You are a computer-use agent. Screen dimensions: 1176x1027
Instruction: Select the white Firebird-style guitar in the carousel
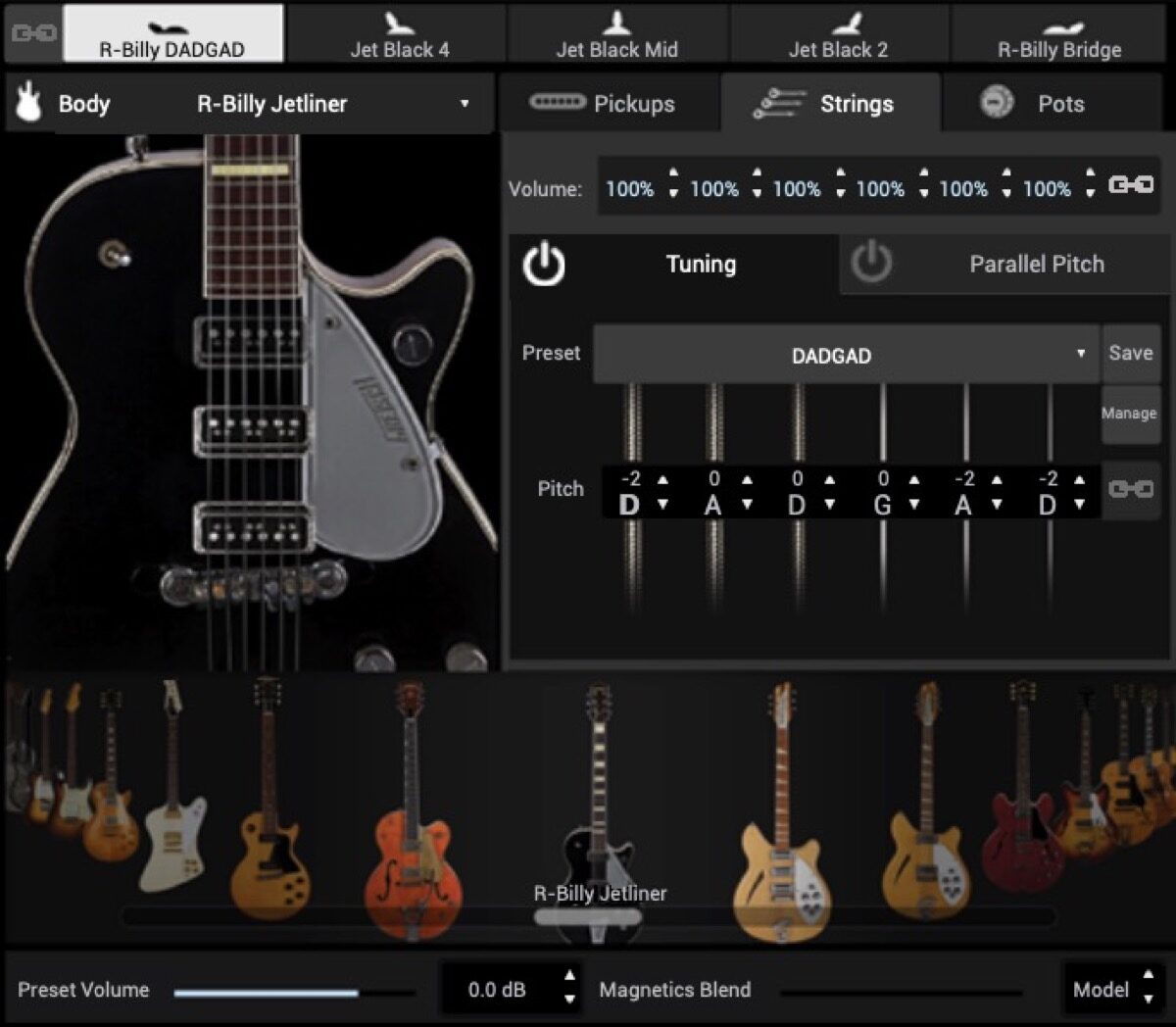(174, 789)
